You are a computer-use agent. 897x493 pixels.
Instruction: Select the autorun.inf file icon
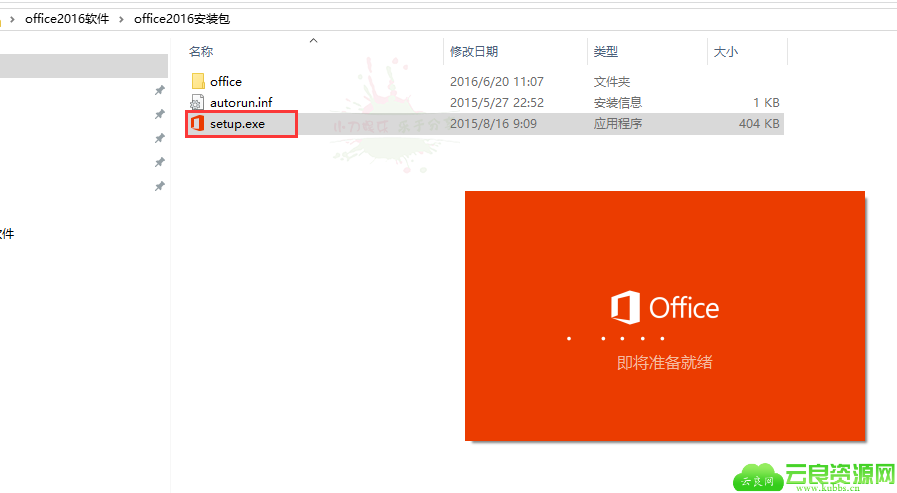(x=197, y=102)
